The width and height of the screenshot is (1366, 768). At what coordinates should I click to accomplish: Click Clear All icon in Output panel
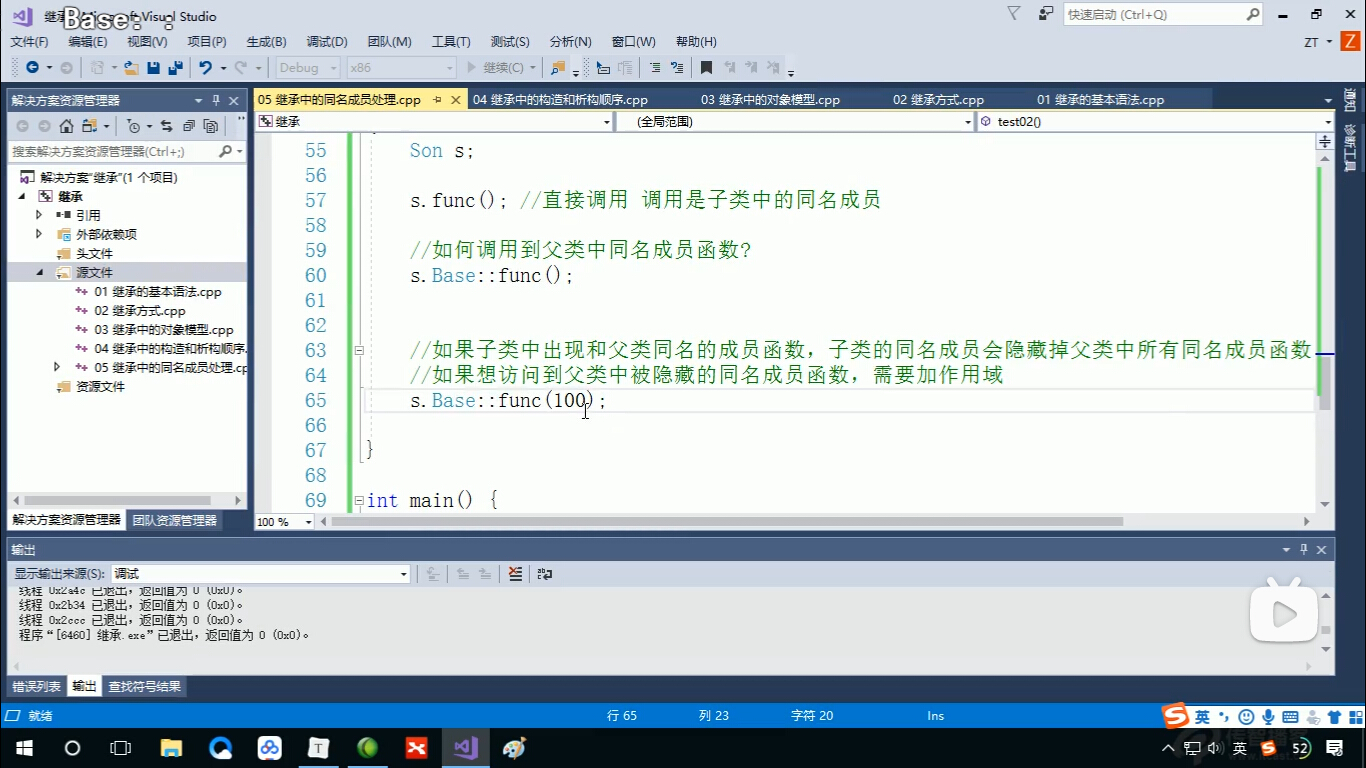pos(515,574)
